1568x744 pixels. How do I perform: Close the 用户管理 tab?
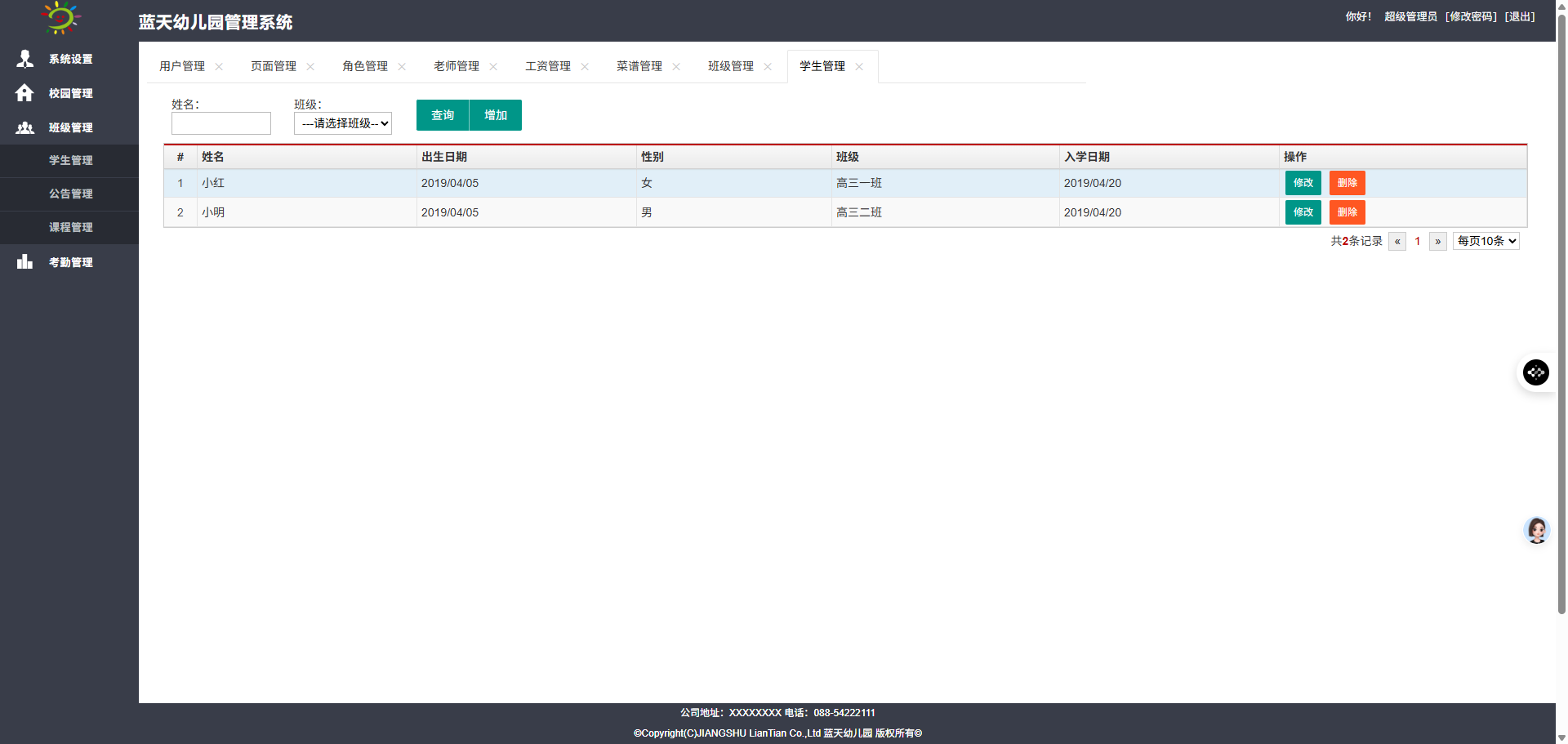click(219, 67)
